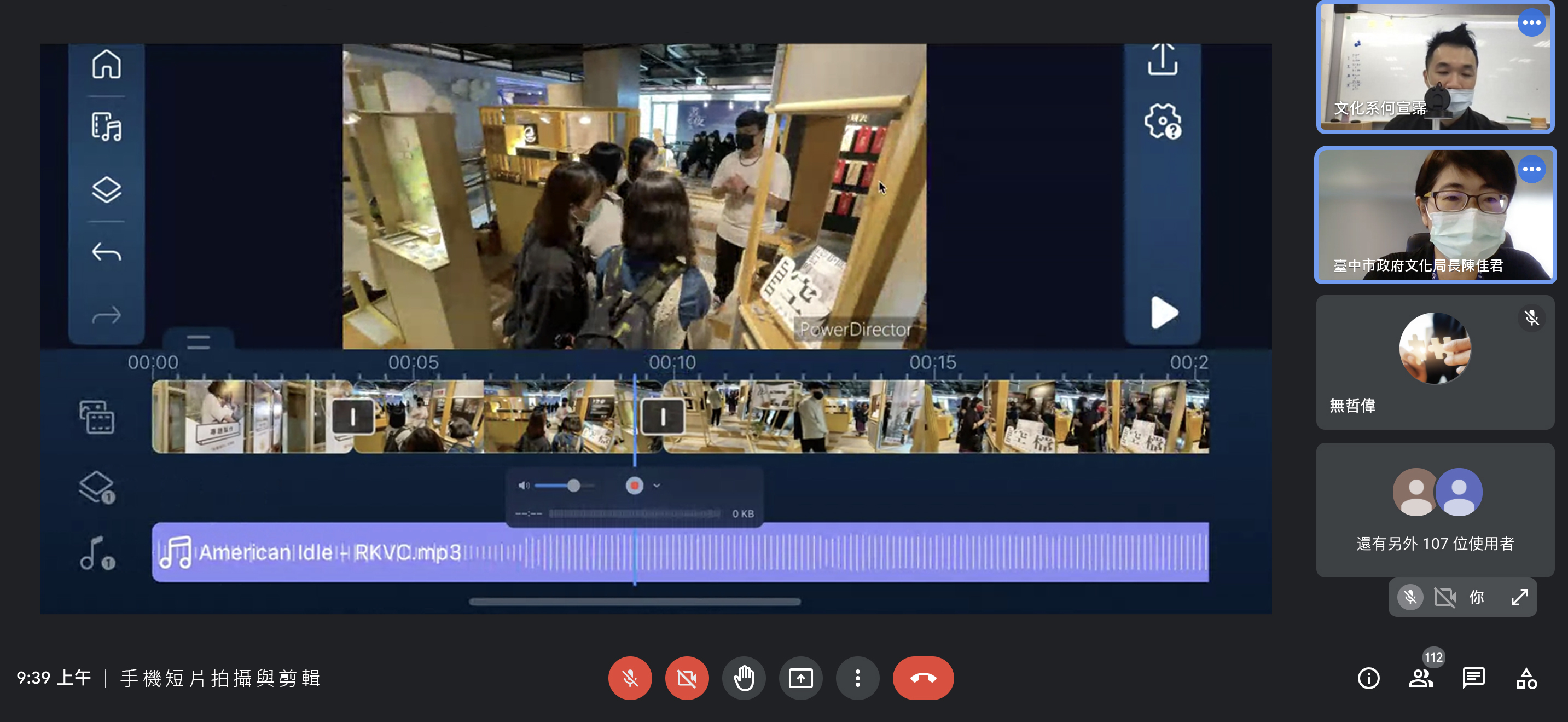Image resolution: width=1568 pixels, height=722 pixels.
Task: Open the settings and help gear icon
Action: click(x=1162, y=122)
